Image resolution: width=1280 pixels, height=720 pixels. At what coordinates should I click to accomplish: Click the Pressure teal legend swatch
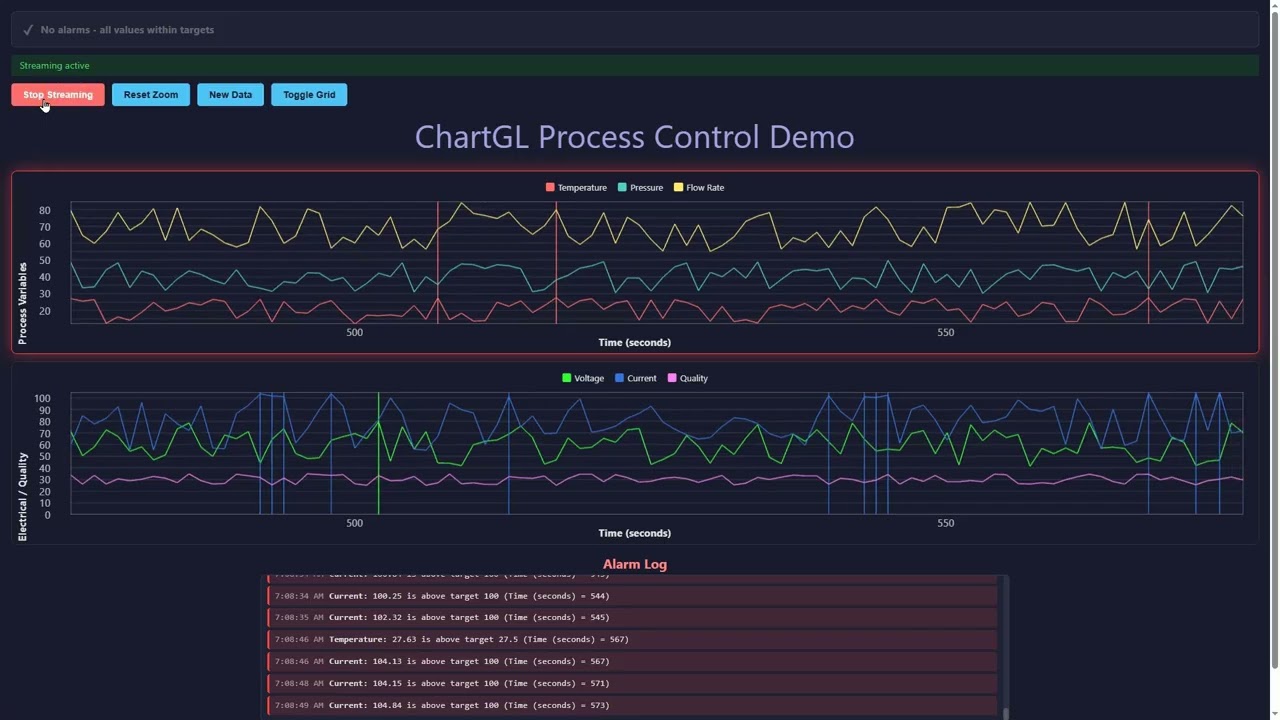[622, 188]
